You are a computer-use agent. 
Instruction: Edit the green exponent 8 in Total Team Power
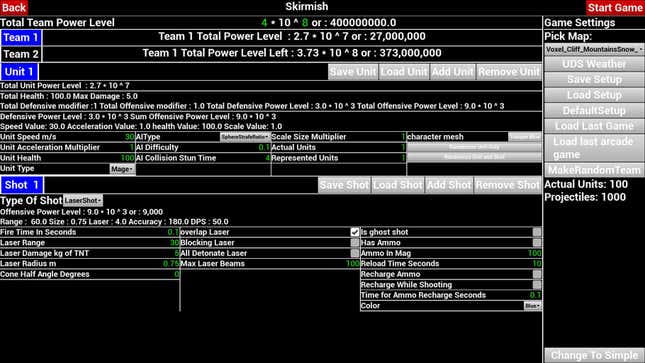(305, 23)
